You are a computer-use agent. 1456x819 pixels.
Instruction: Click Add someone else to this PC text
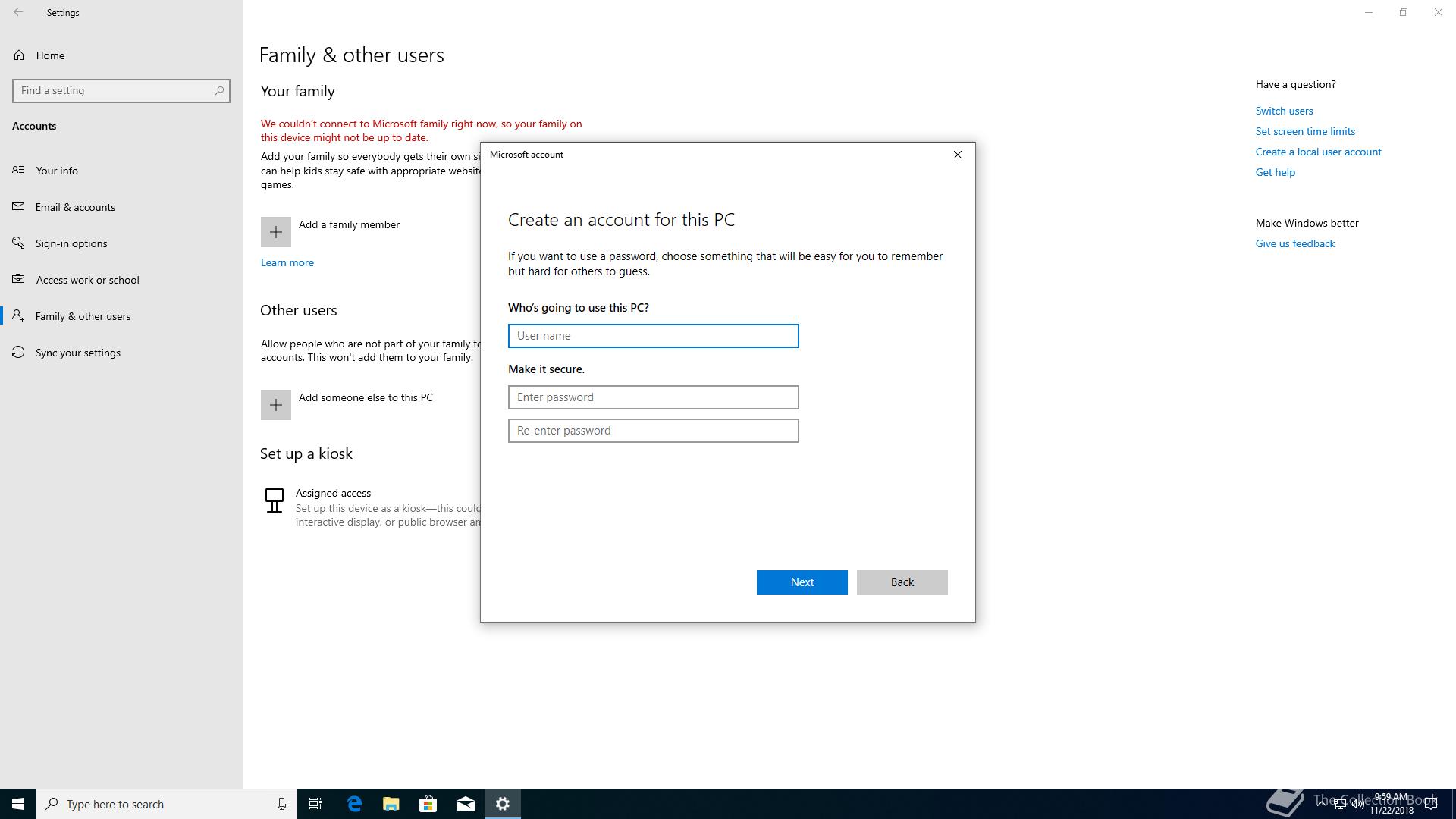pyautogui.click(x=366, y=397)
